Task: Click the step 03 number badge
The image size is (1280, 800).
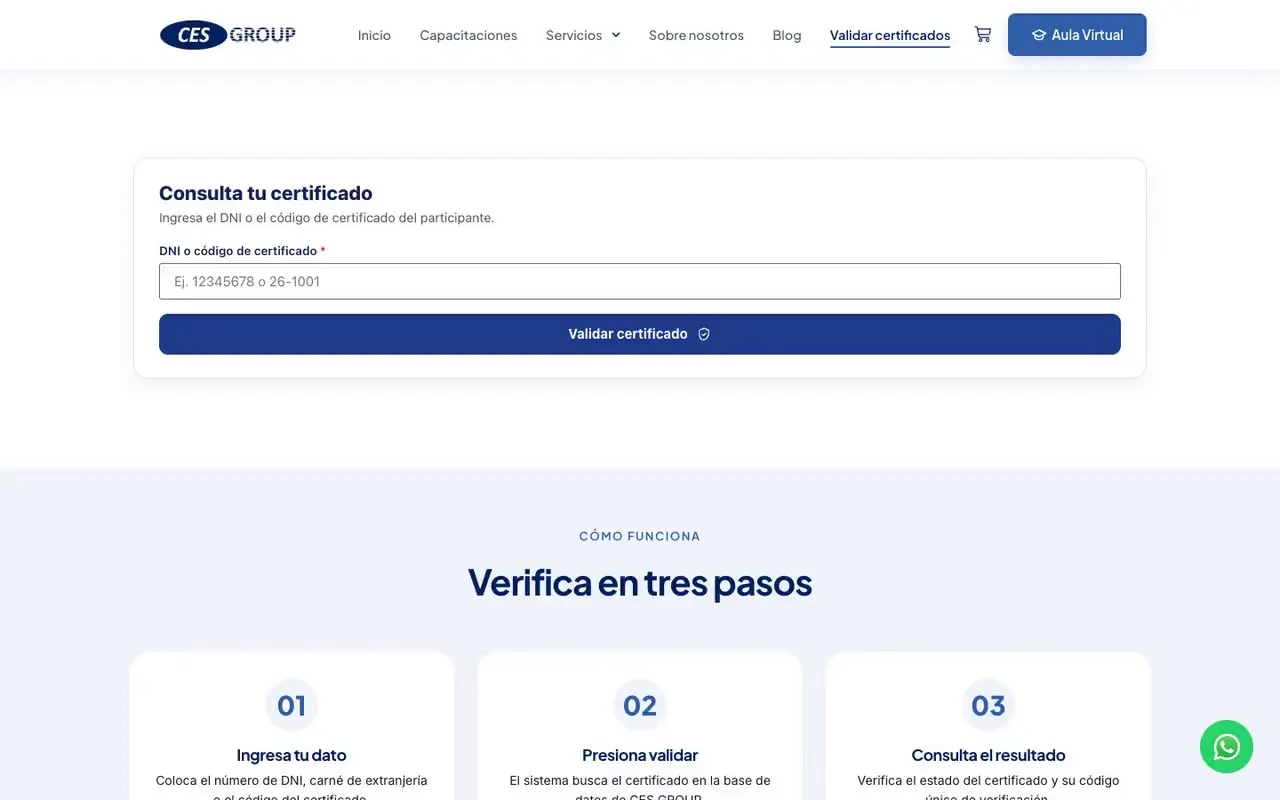Action: coord(988,706)
